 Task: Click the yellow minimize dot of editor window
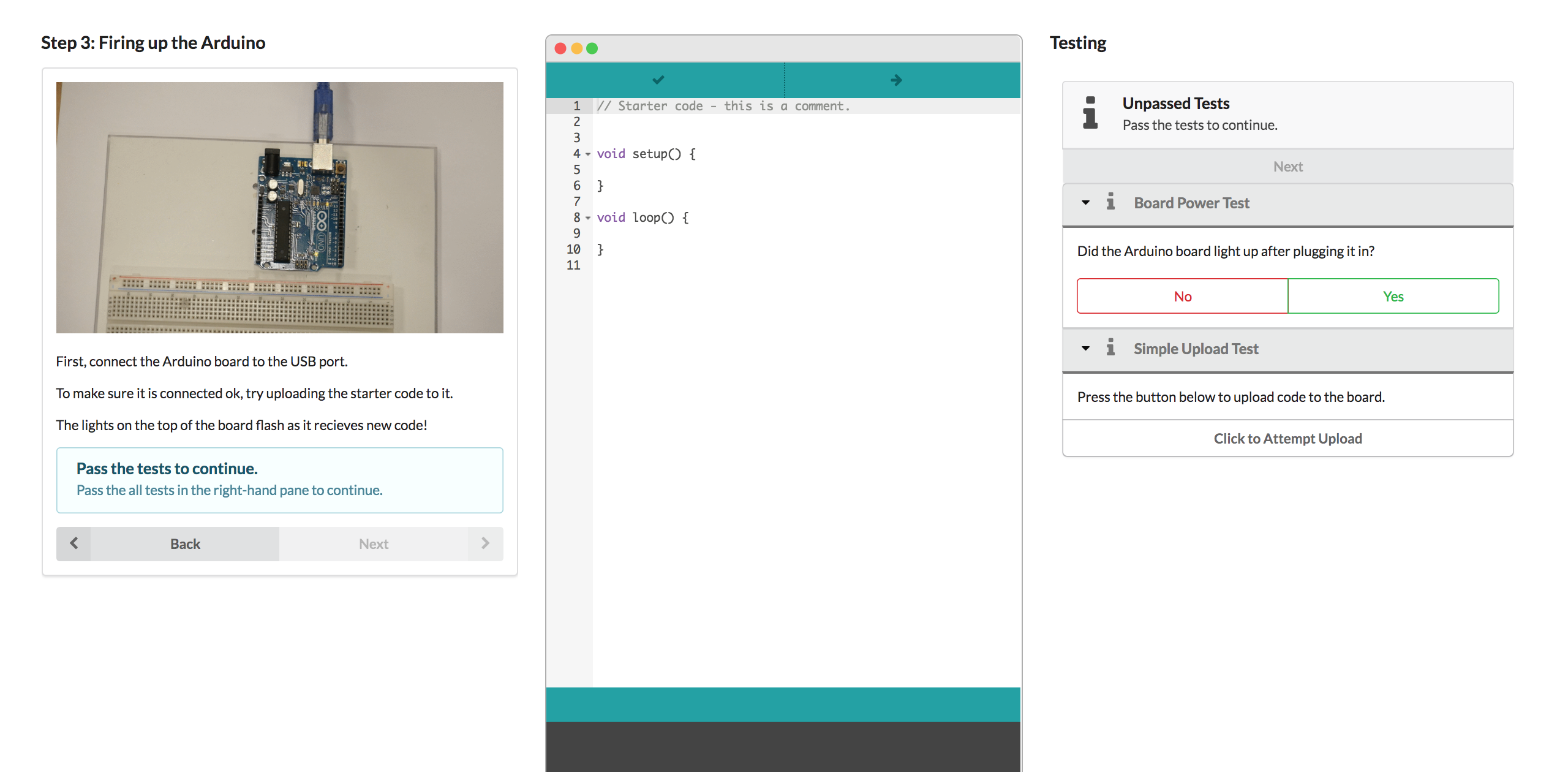576,48
